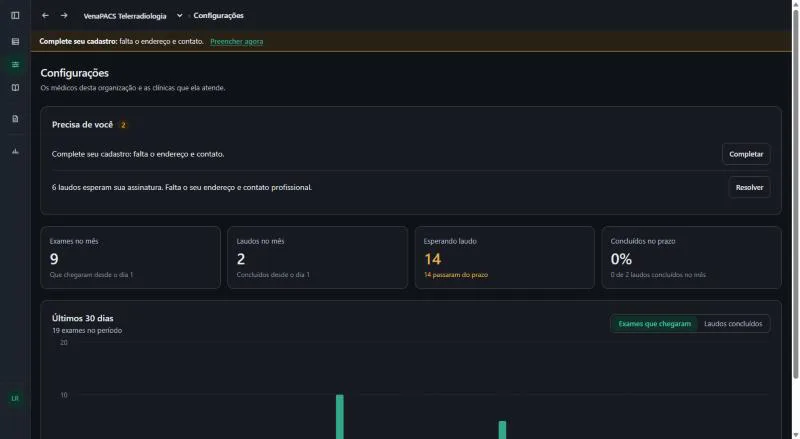800x439 pixels.
Task: Click the Últimos 30 dias heading
Action: tap(83, 318)
